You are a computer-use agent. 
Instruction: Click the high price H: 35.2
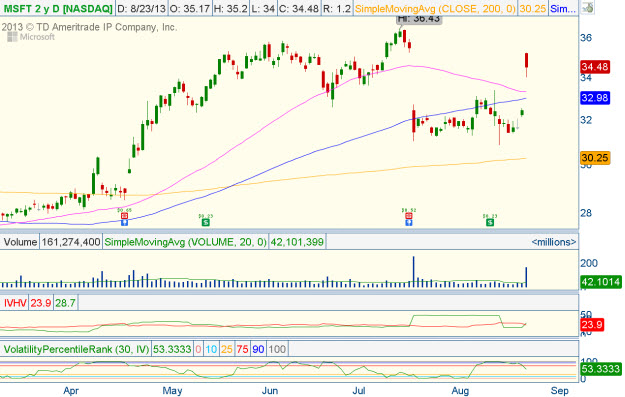231,8
